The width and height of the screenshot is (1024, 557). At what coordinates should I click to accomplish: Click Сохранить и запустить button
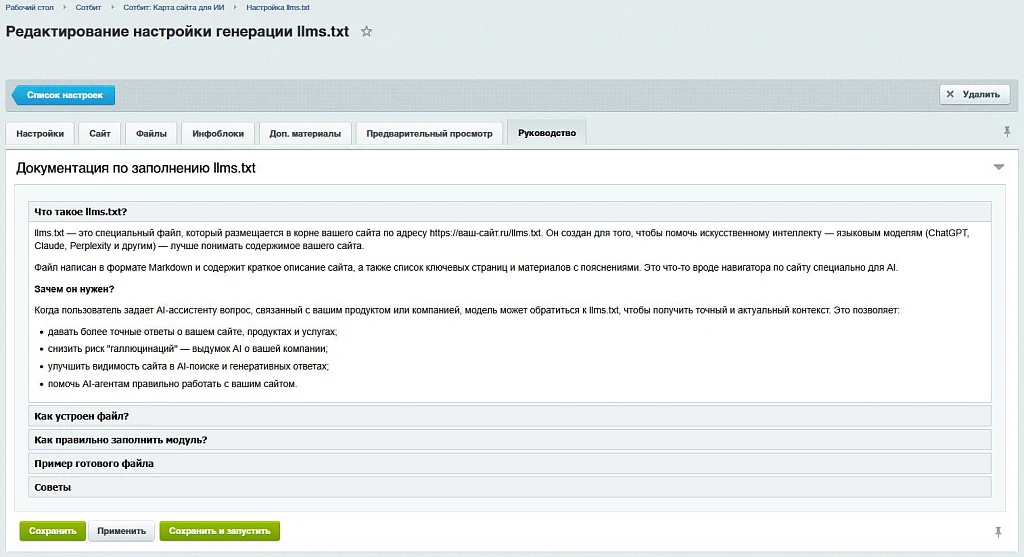219,531
